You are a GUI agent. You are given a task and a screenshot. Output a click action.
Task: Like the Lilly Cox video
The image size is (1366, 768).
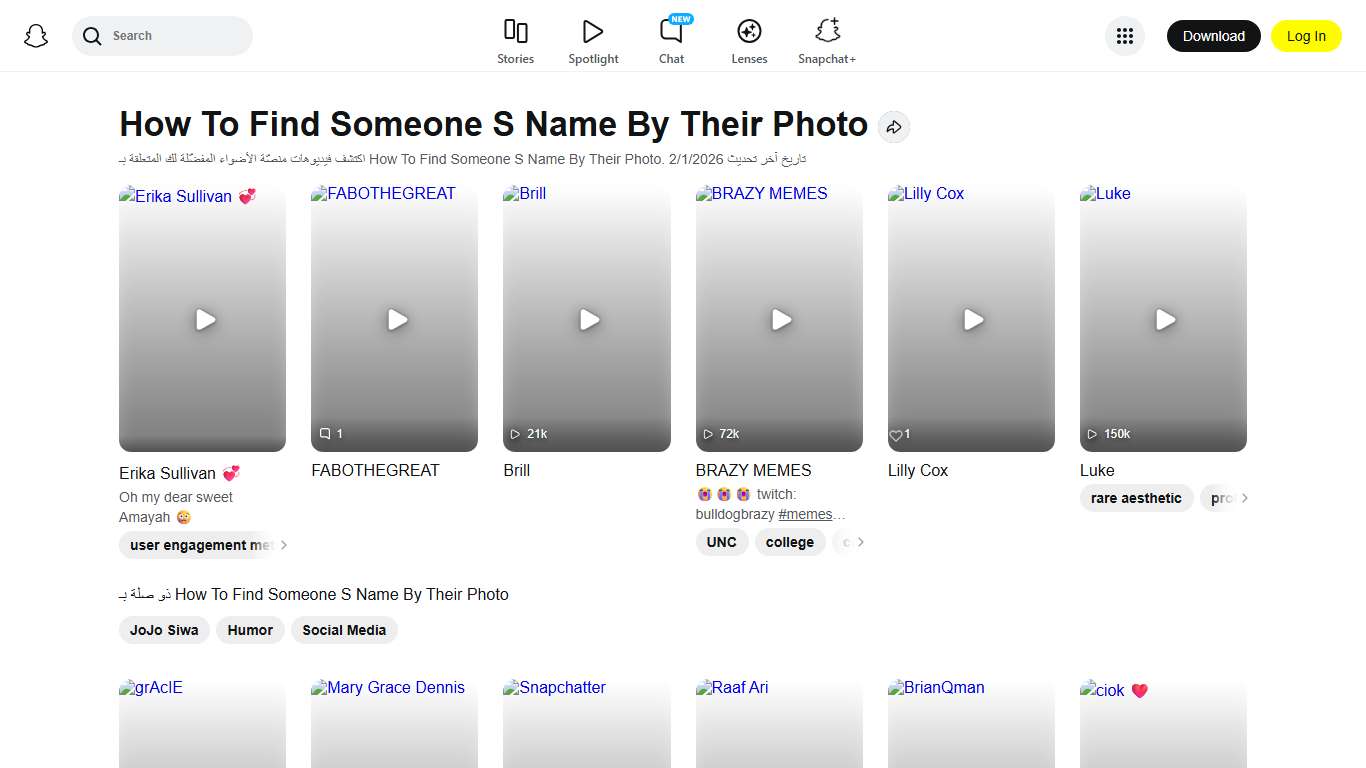pos(896,435)
